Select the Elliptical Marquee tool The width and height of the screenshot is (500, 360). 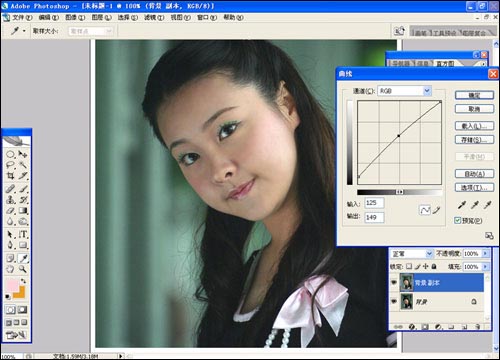[11, 154]
